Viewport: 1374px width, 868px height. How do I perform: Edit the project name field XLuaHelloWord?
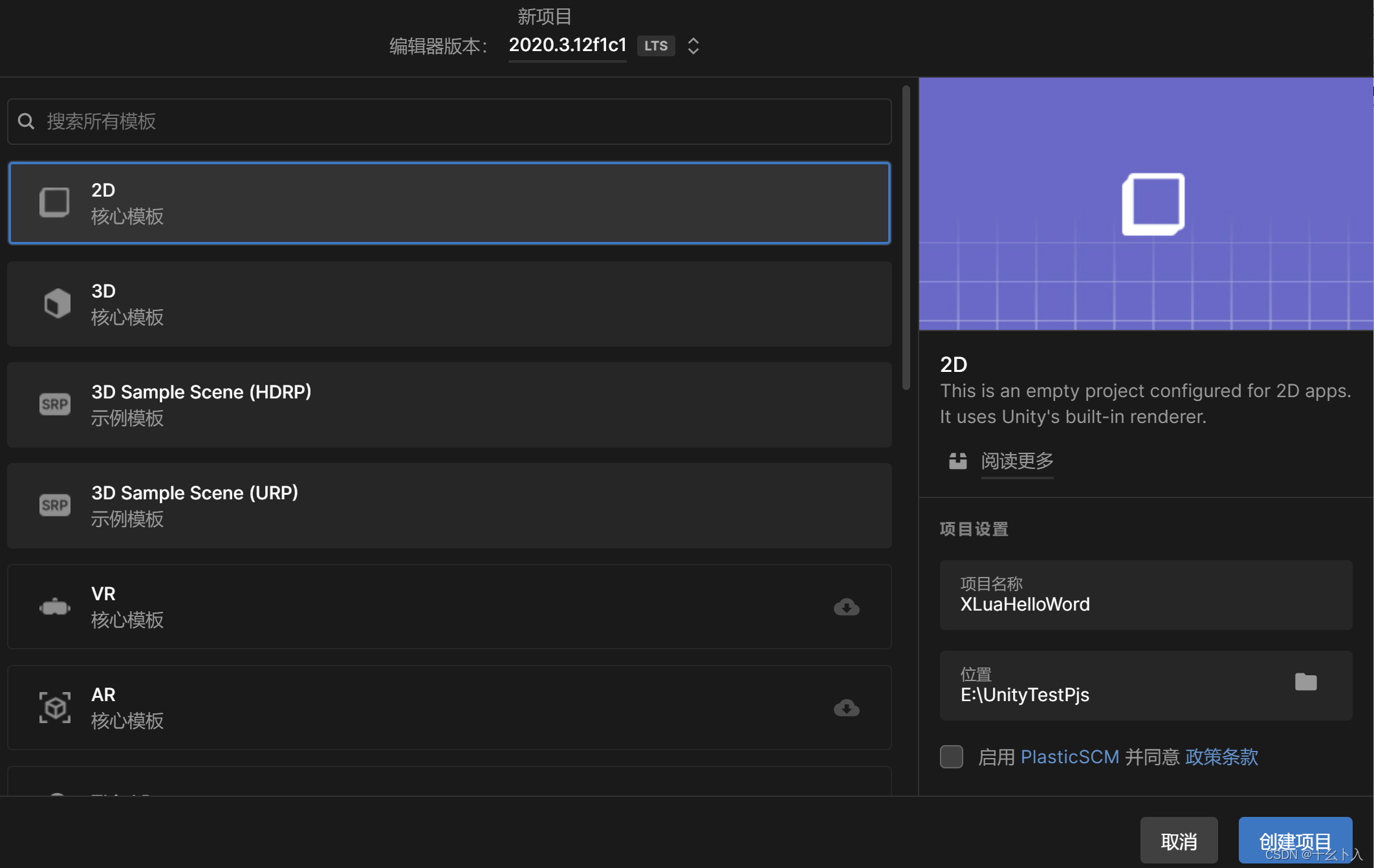1146,595
